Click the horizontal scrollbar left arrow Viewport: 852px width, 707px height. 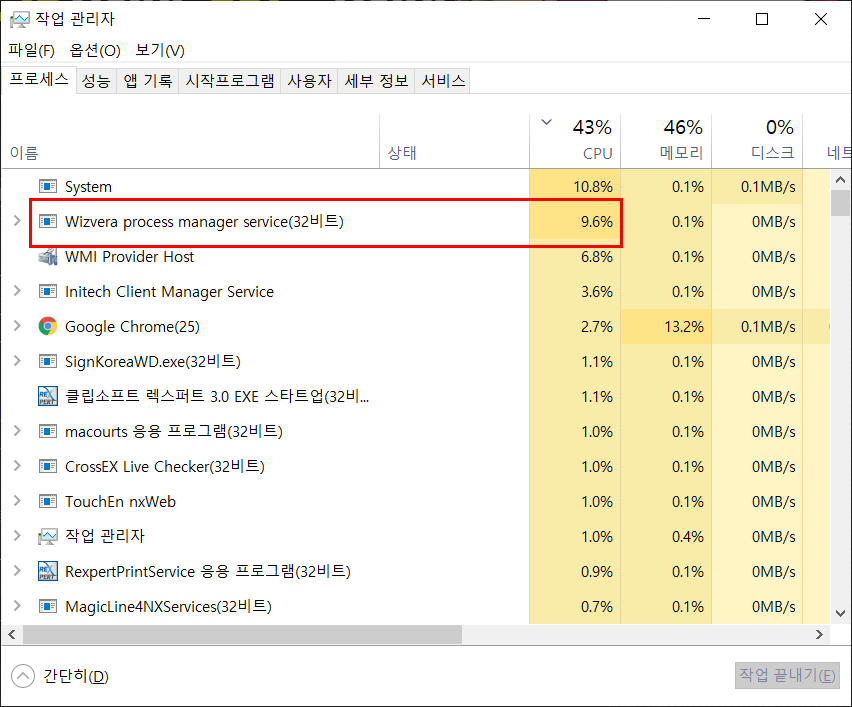pos(11,634)
